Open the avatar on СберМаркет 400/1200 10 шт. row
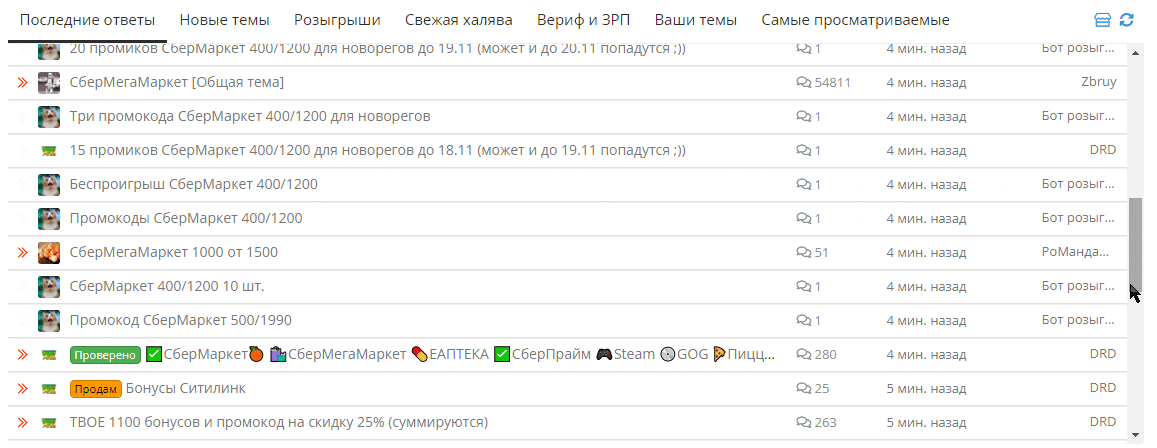 tap(49, 286)
